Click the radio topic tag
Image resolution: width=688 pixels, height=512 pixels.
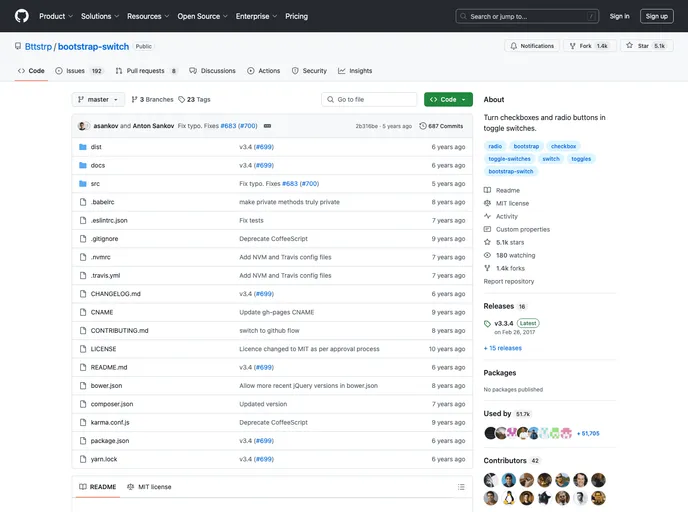point(495,146)
